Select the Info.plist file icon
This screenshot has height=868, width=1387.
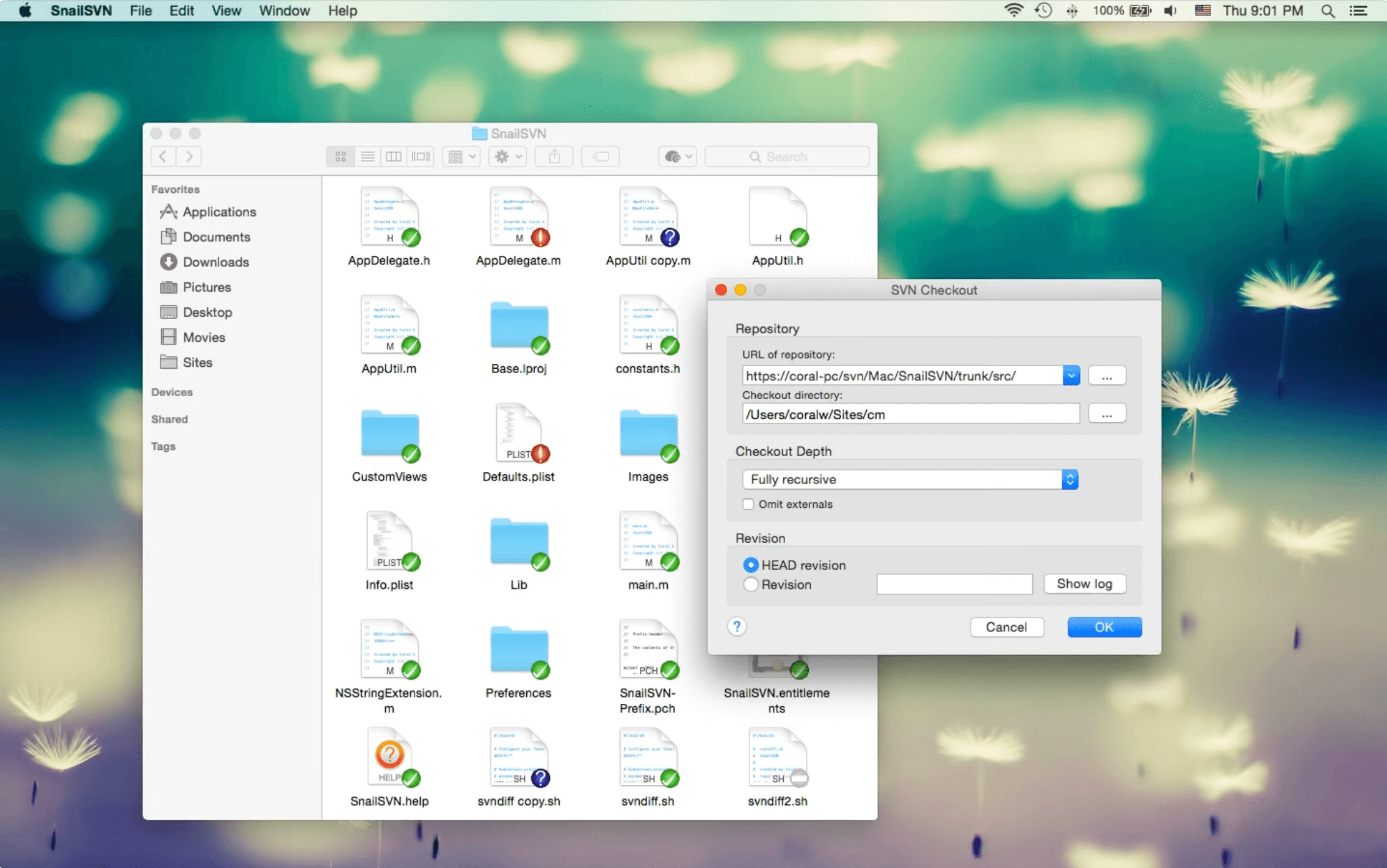(389, 541)
